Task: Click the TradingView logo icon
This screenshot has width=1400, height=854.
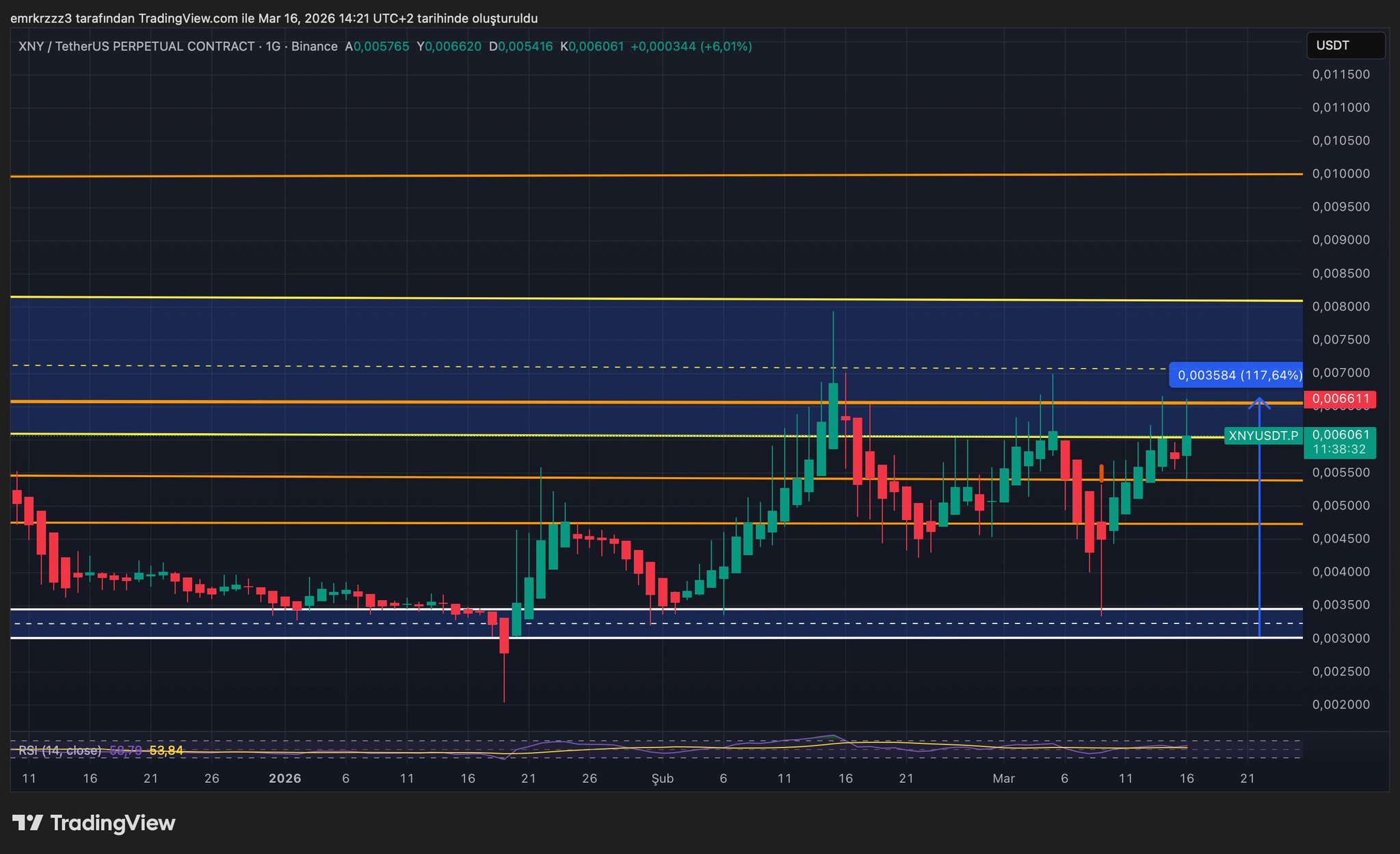Action: pyautogui.click(x=28, y=823)
